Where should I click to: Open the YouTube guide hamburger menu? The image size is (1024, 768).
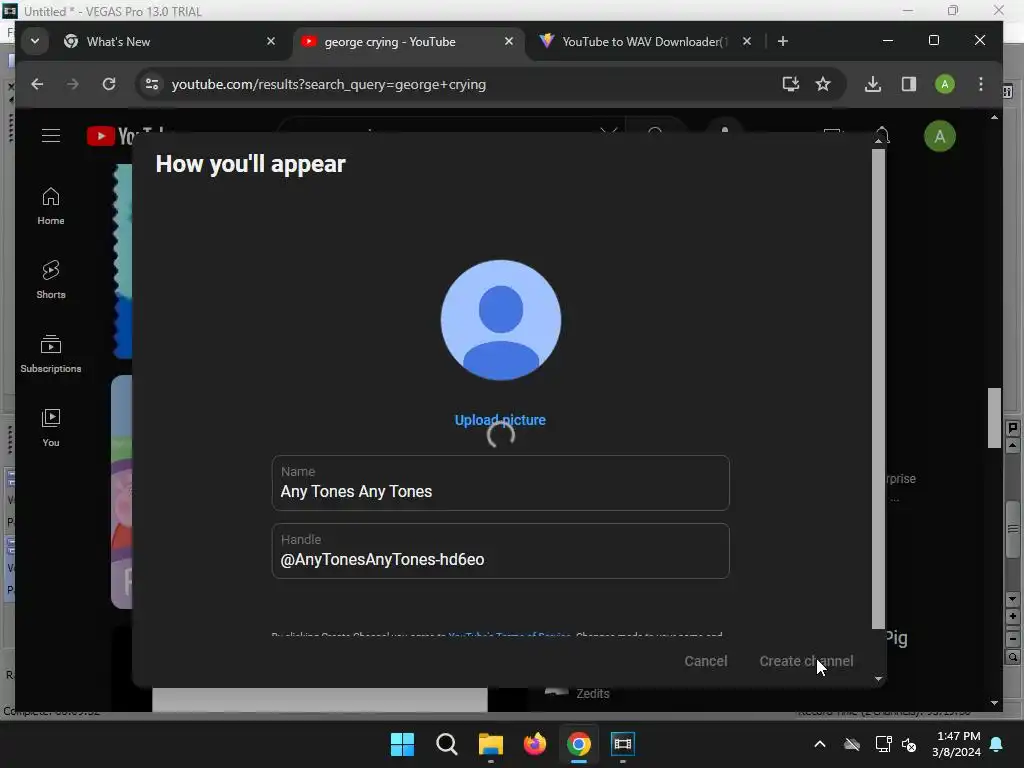pos(51,136)
